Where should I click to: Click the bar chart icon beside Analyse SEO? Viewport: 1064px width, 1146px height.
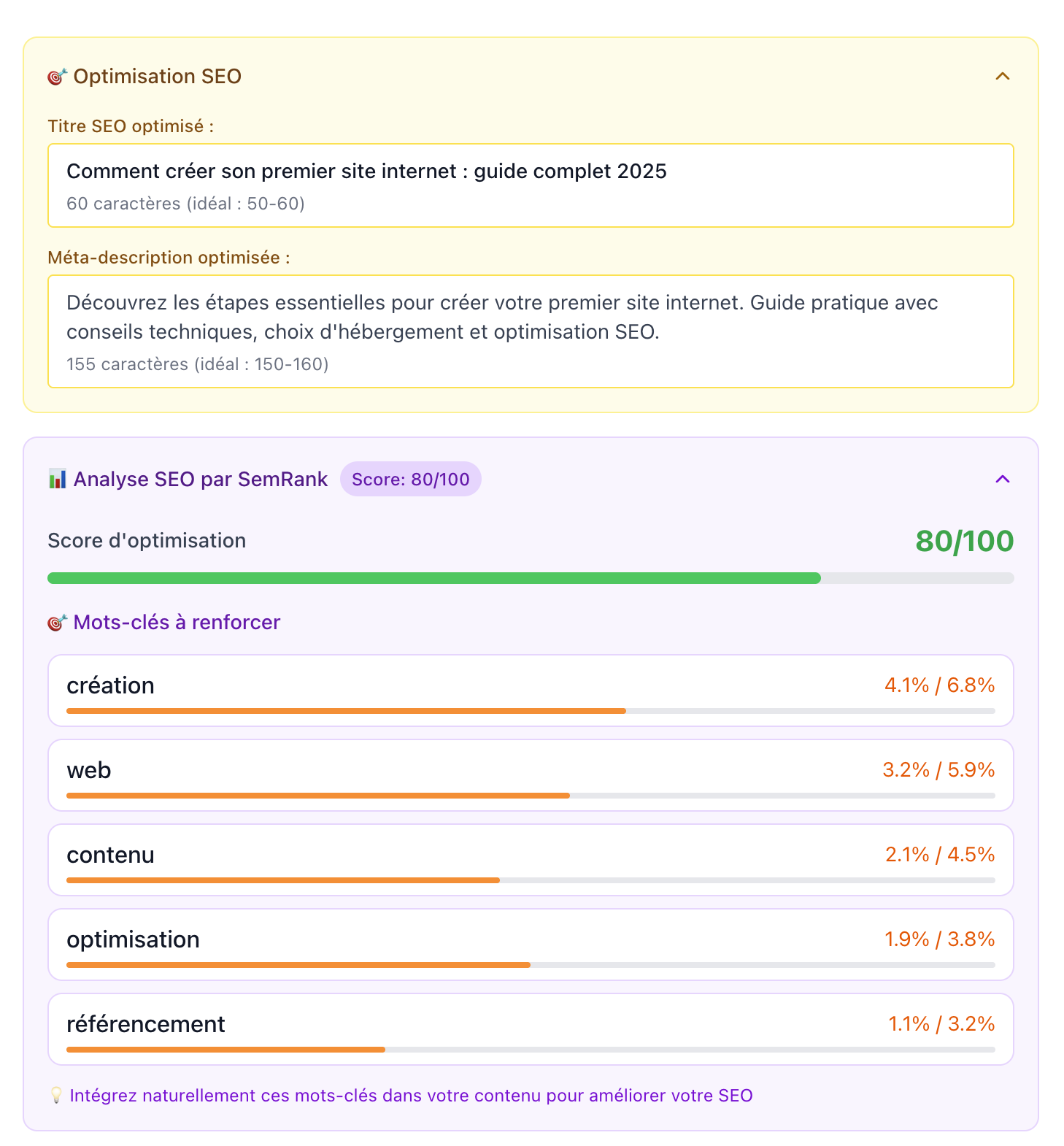(x=58, y=479)
